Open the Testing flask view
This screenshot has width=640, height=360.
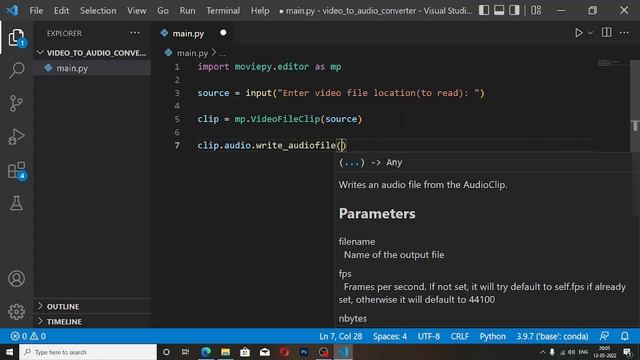pyautogui.click(x=16, y=203)
